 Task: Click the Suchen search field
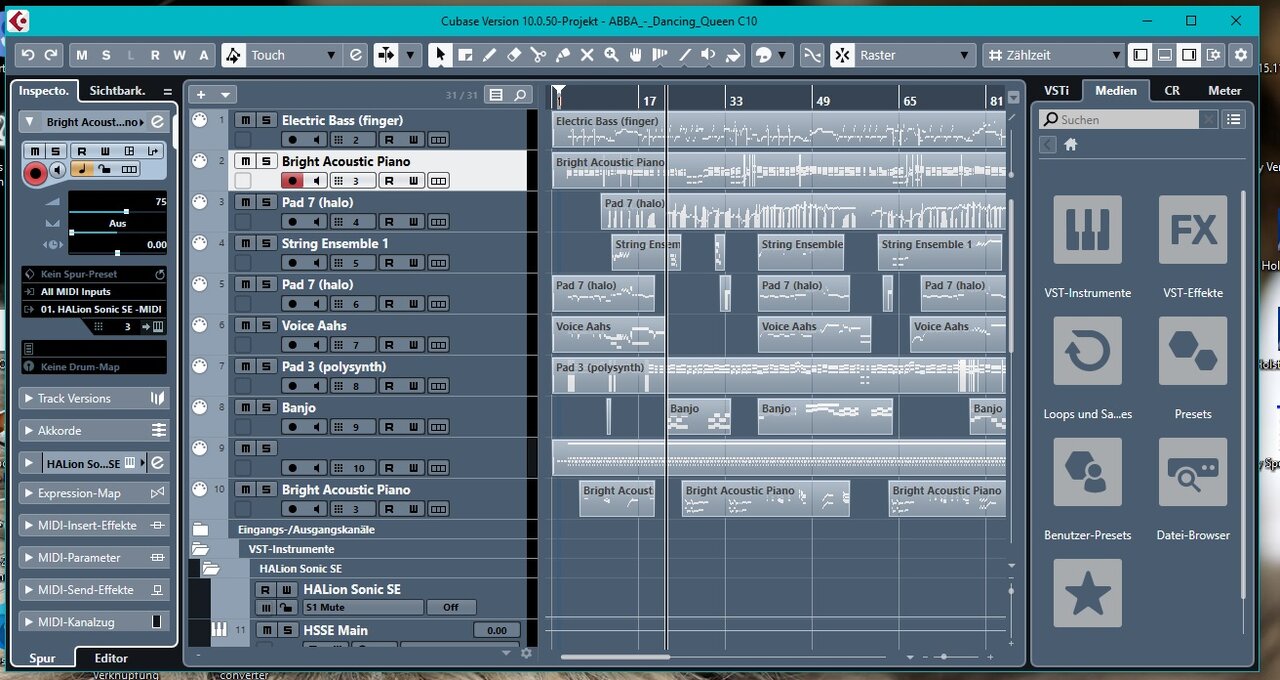pyautogui.click(x=1119, y=119)
